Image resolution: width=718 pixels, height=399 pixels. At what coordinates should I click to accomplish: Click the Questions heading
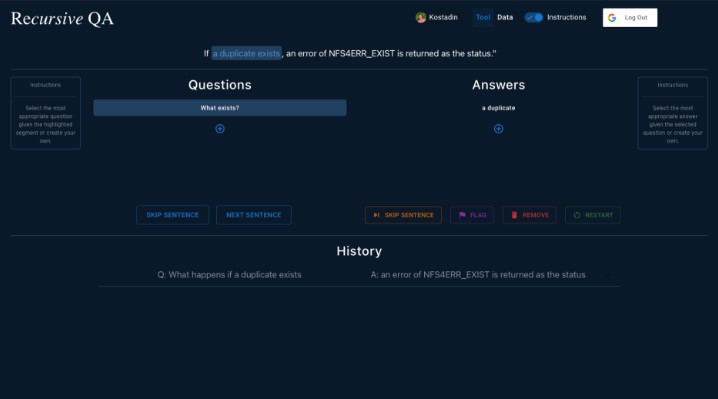(220, 85)
